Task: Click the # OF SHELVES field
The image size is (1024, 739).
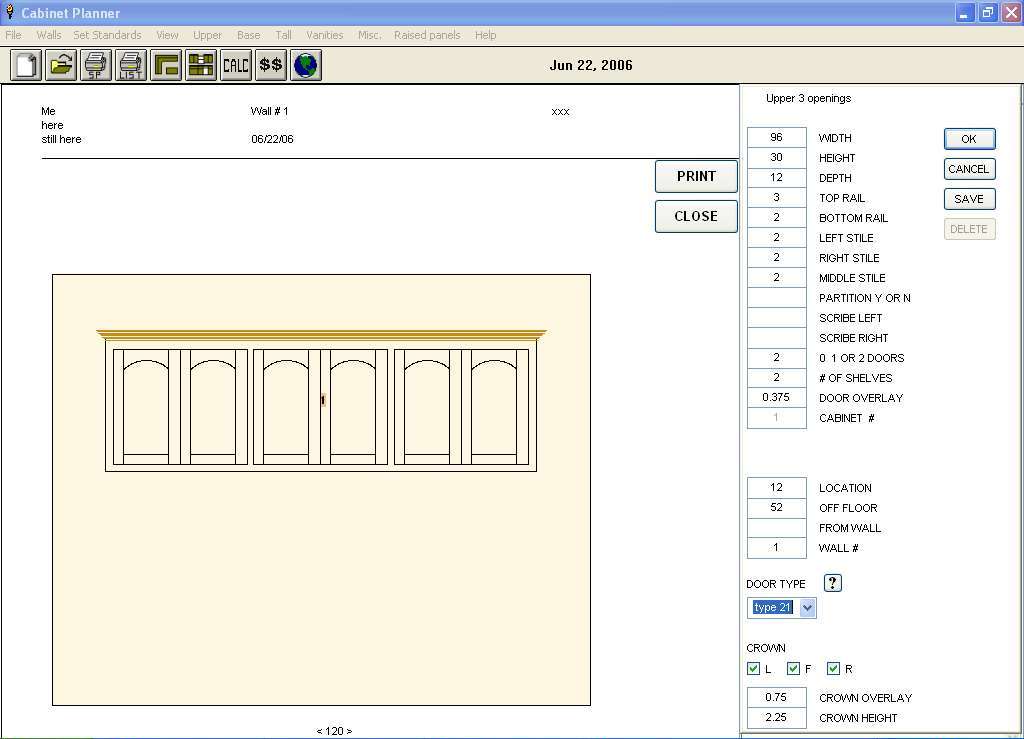Action: pos(776,377)
